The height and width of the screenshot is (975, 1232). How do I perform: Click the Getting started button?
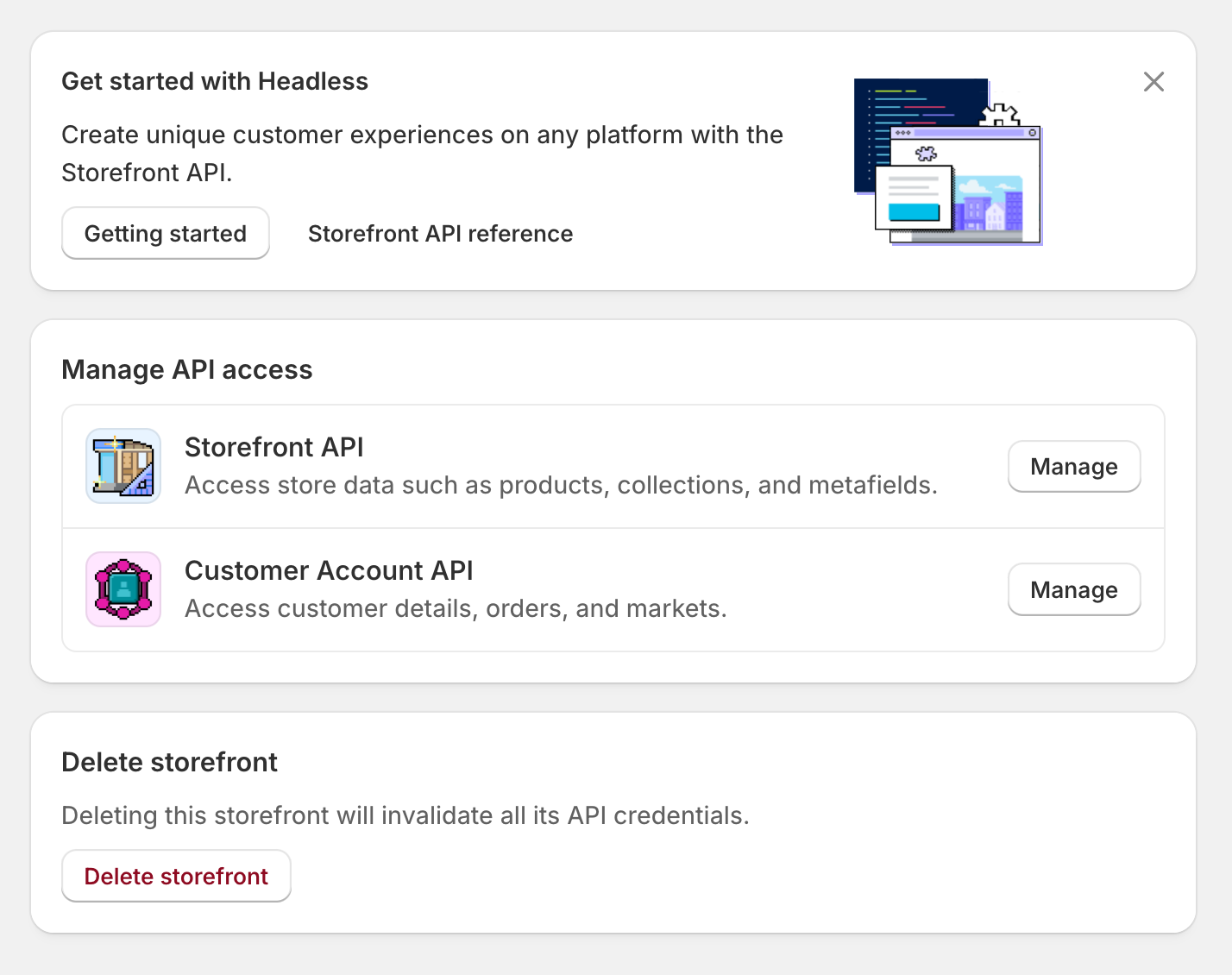pos(166,234)
